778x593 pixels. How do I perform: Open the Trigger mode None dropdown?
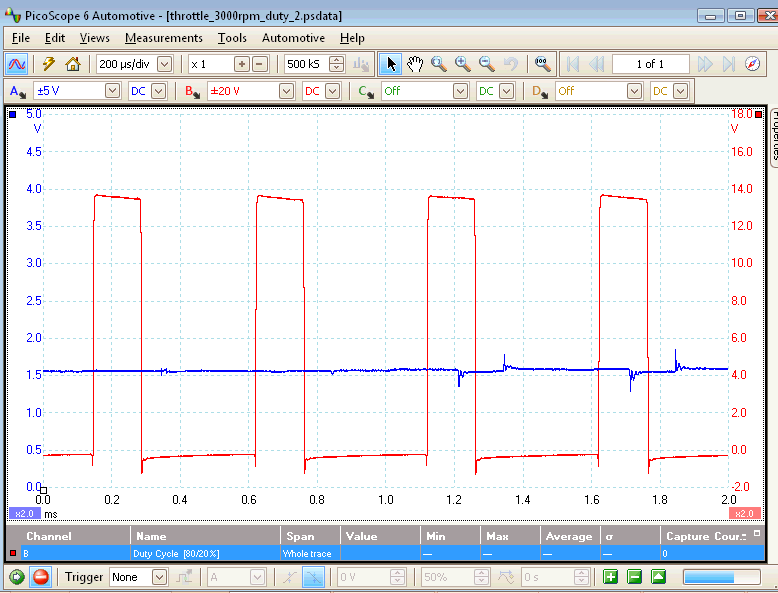click(x=159, y=577)
